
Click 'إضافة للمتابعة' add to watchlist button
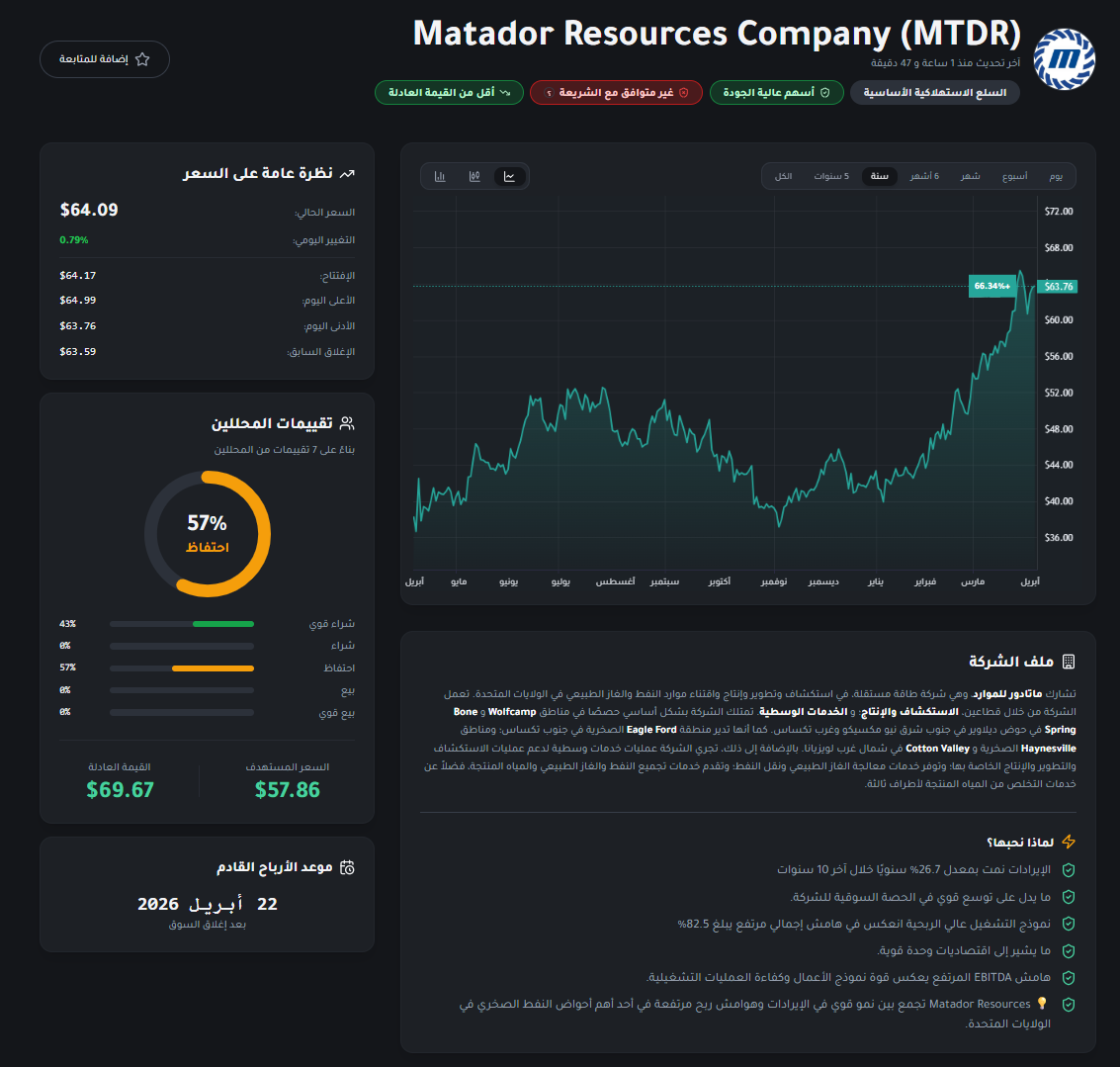tap(105, 59)
